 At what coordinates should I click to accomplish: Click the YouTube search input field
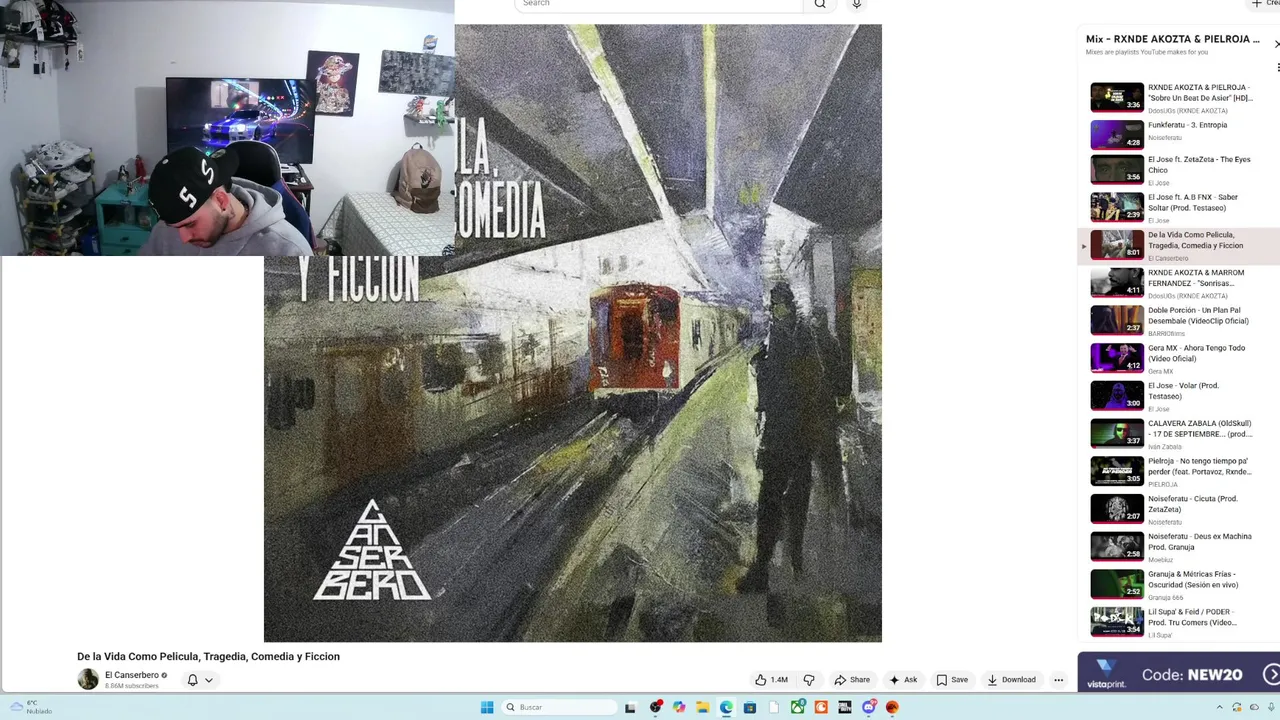pos(660,4)
